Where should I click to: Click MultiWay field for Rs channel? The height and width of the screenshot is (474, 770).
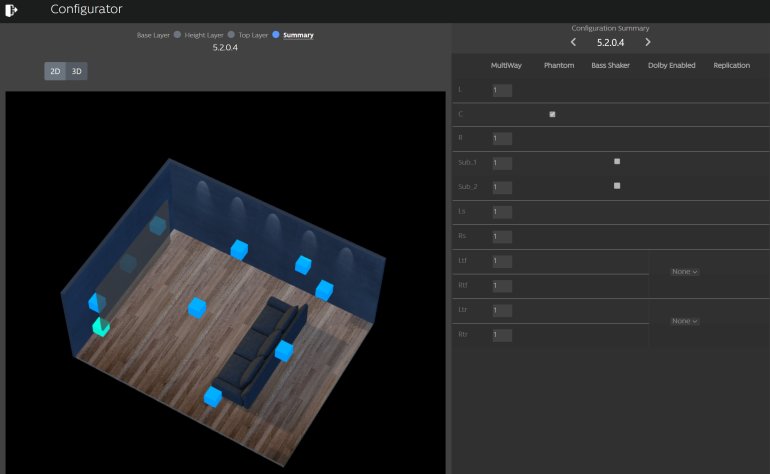pyautogui.click(x=502, y=236)
